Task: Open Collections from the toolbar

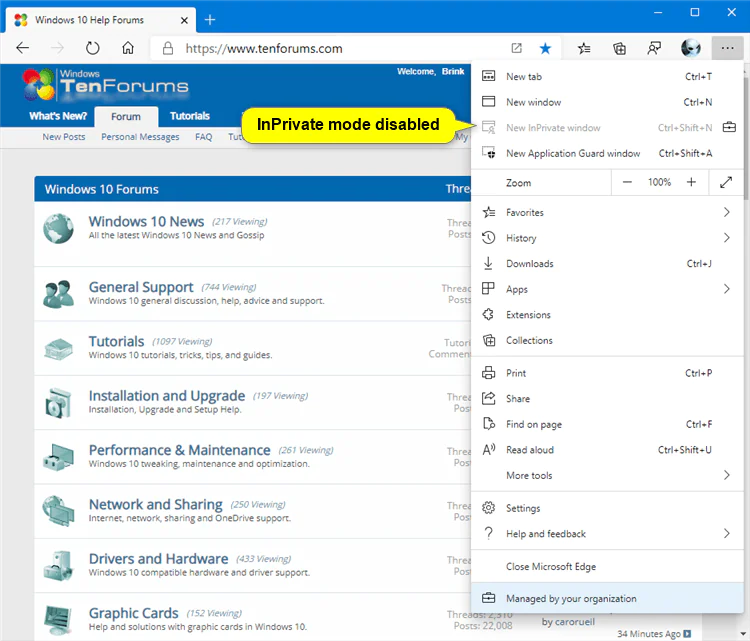Action: [619, 48]
